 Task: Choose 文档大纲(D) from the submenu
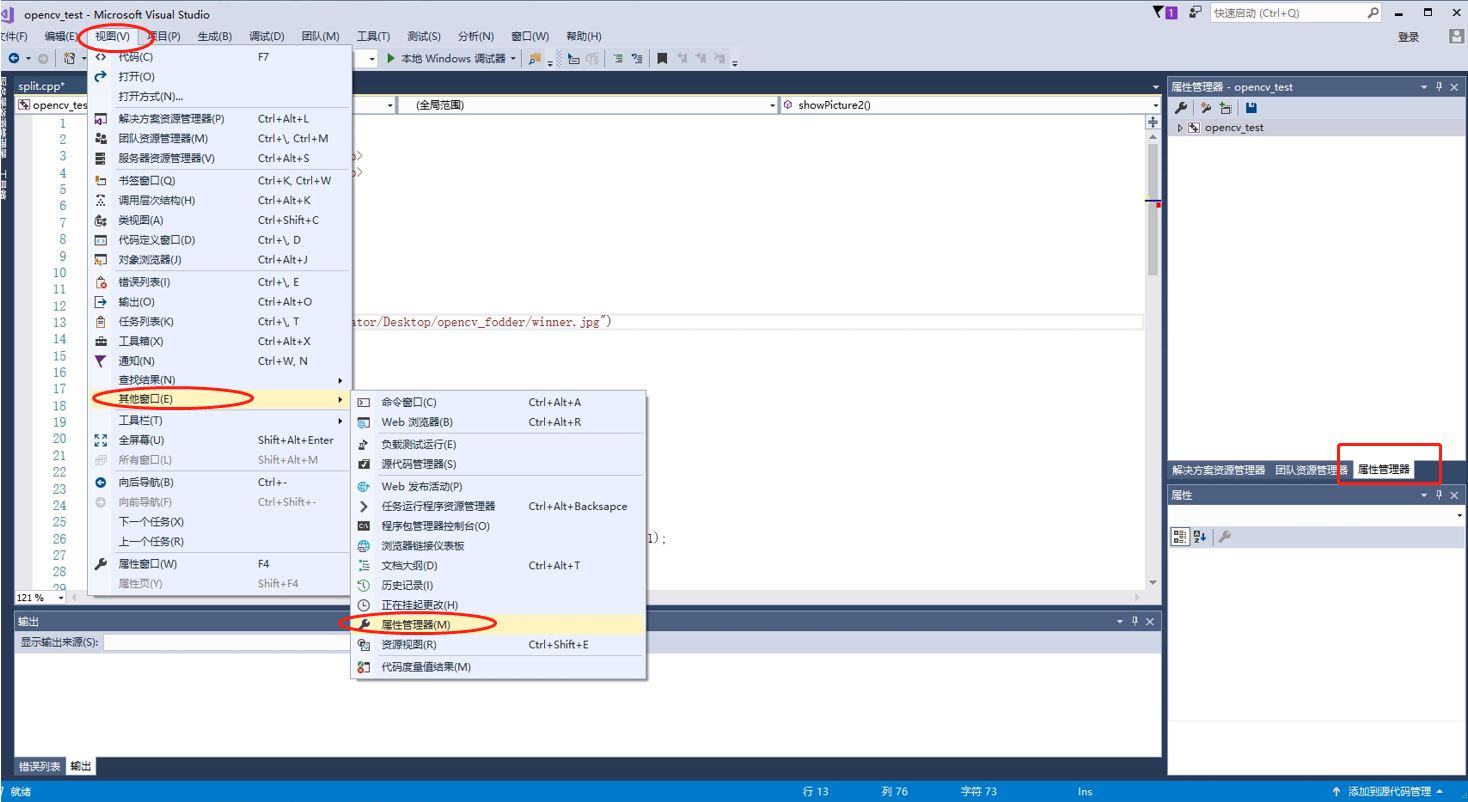[x=497, y=566]
